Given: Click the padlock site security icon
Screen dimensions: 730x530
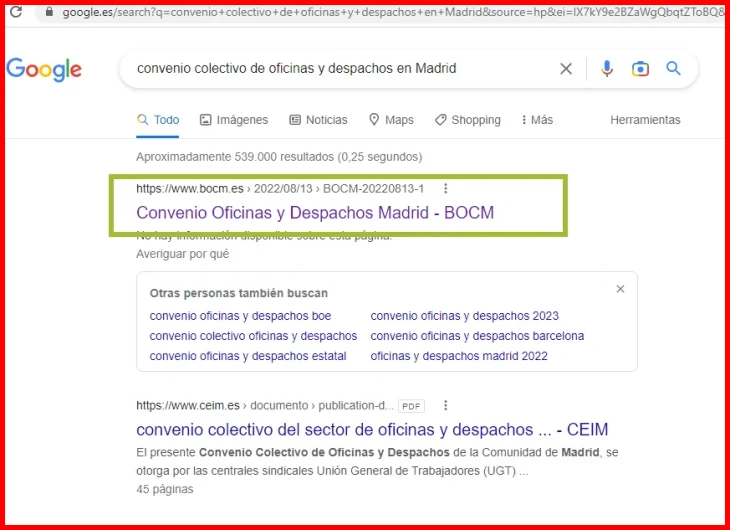Looking at the screenshot, I should pos(49,12).
